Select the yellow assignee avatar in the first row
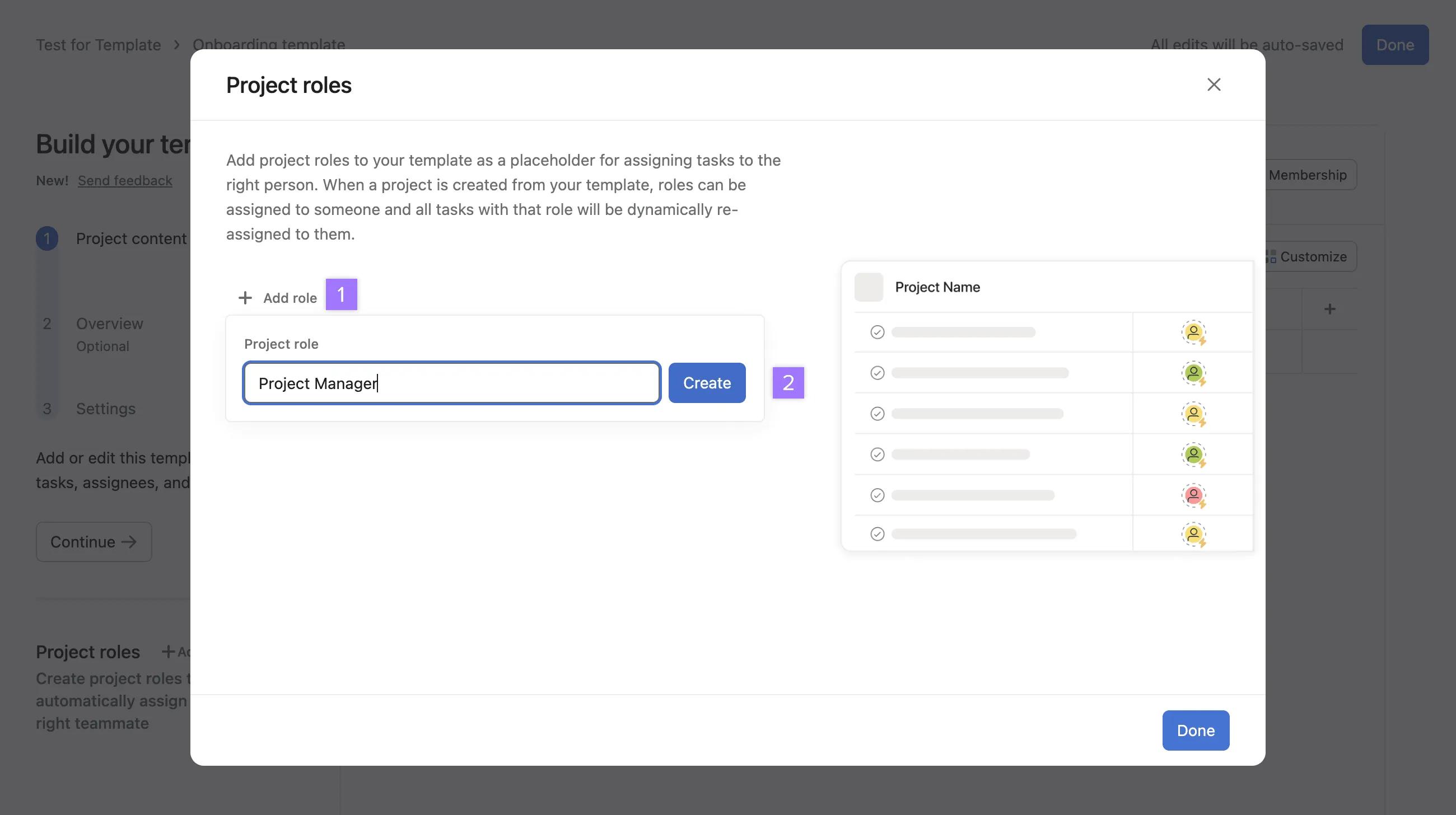 1194,332
